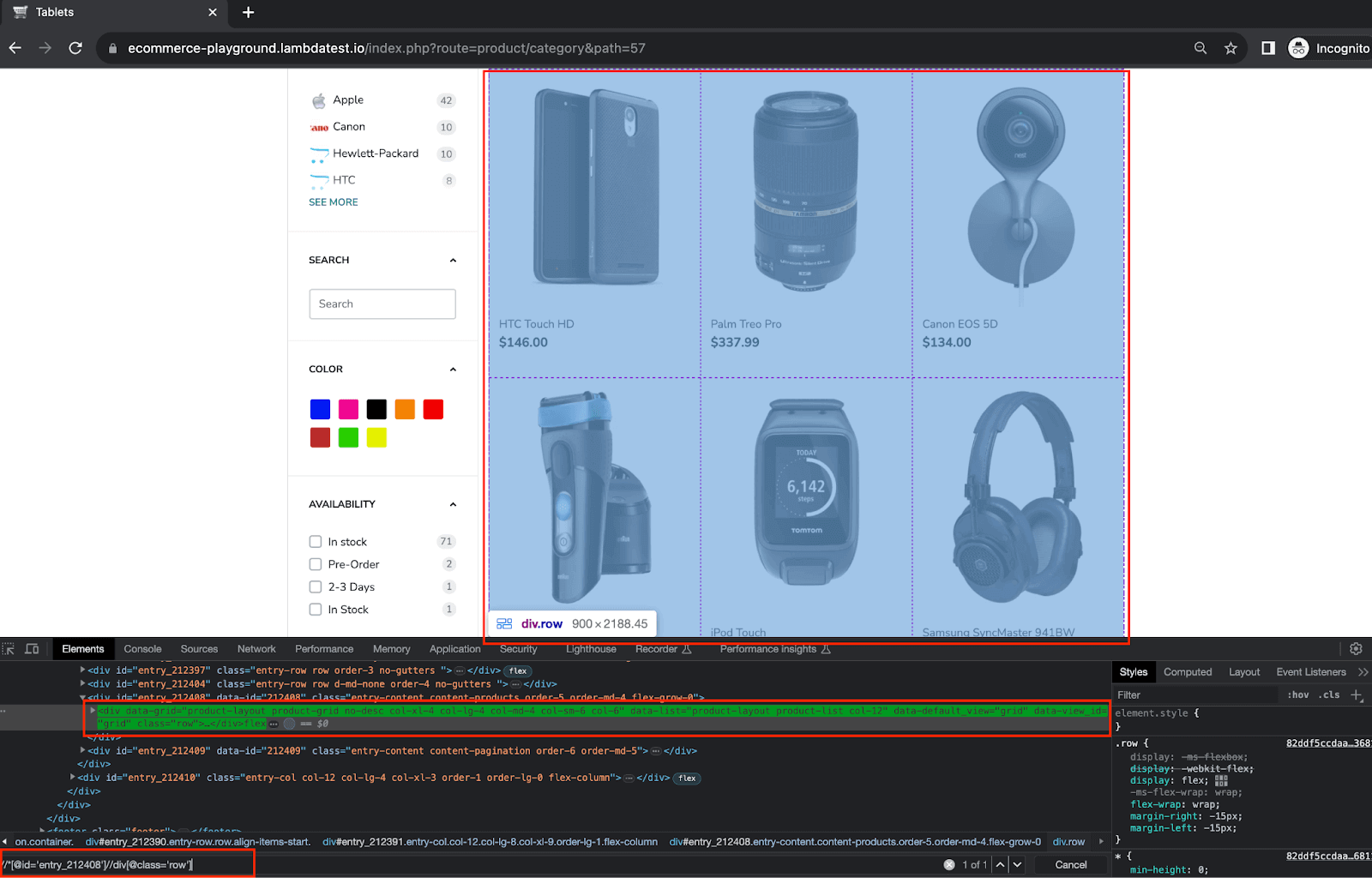This screenshot has height=878, width=1372.
Task: Expand the entry_212404 div node
Action: coord(83,683)
